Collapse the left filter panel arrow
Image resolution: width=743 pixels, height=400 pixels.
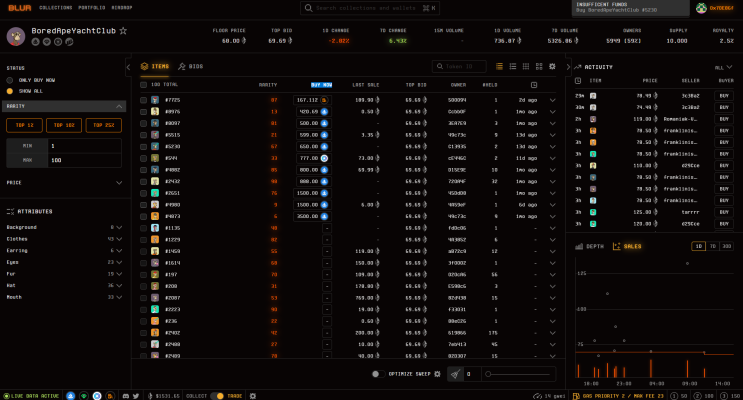(x=128, y=67)
